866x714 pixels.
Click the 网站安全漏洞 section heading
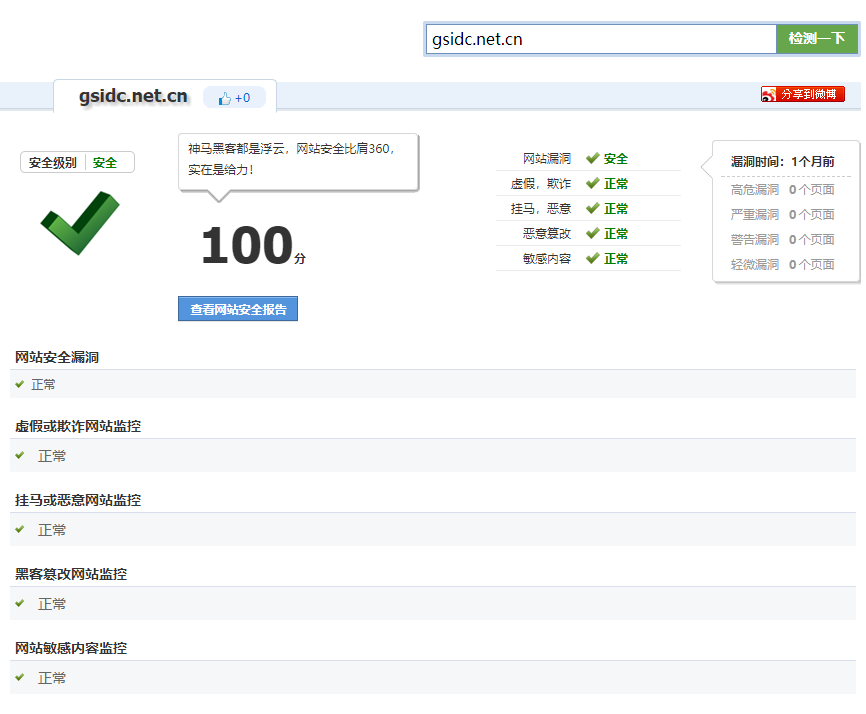tap(57, 357)
